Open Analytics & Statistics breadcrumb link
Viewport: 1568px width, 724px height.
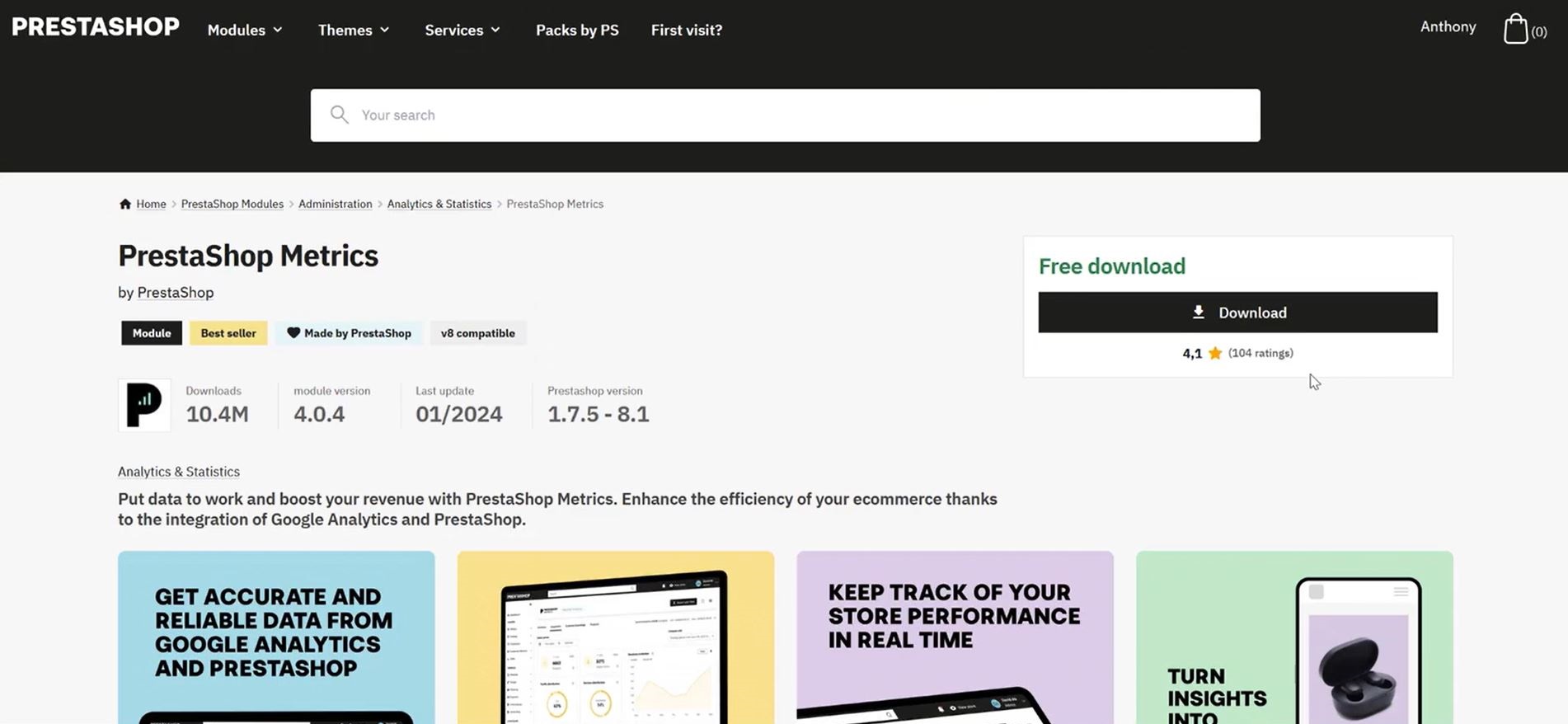click(439, 204)
